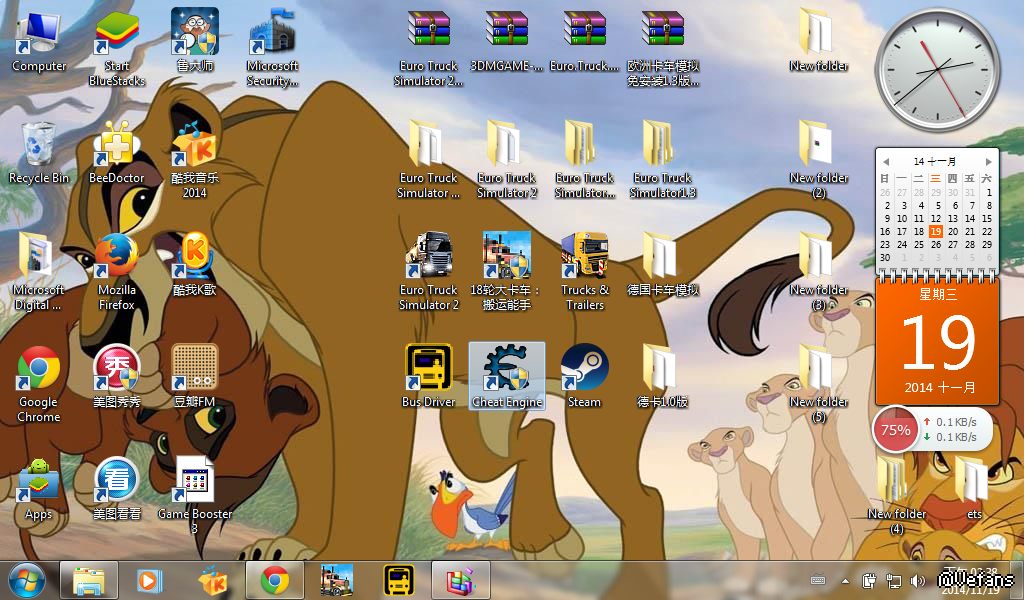Open the volume speaker tray icon

[x=916, y=580]
